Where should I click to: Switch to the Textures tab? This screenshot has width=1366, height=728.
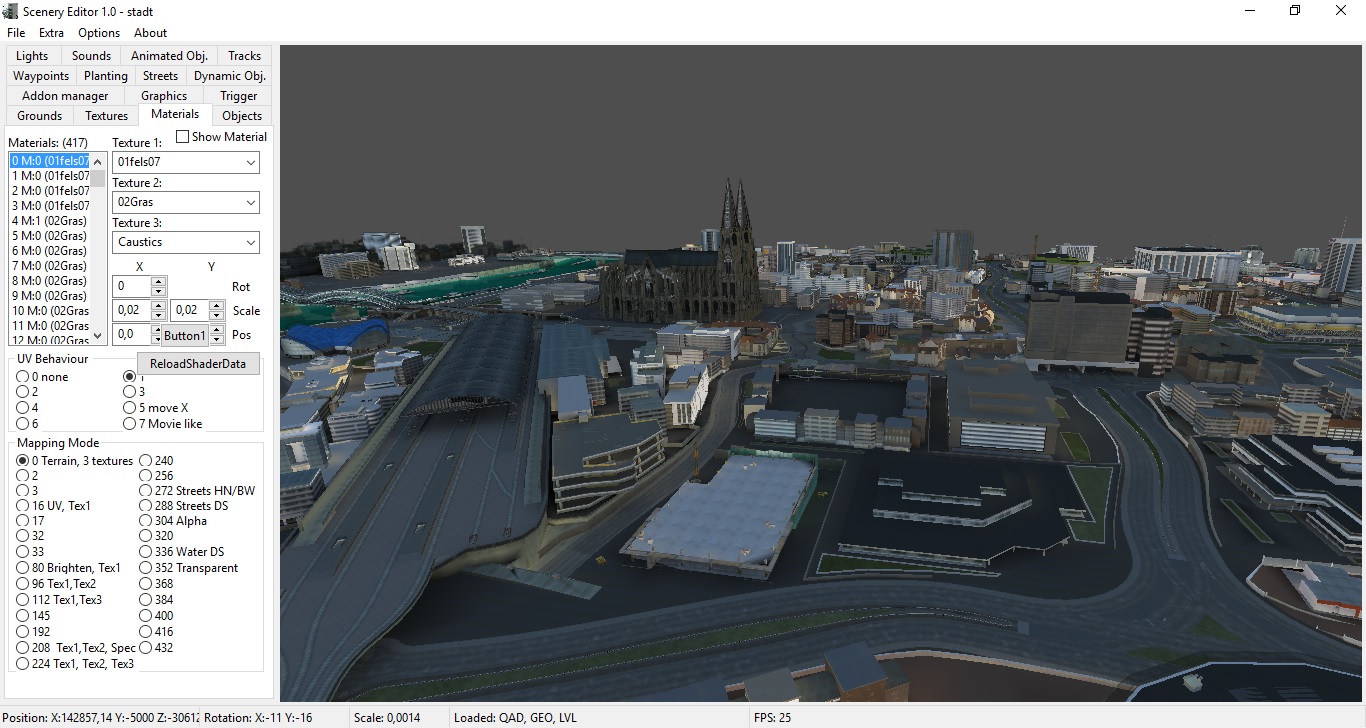point(107,116)
